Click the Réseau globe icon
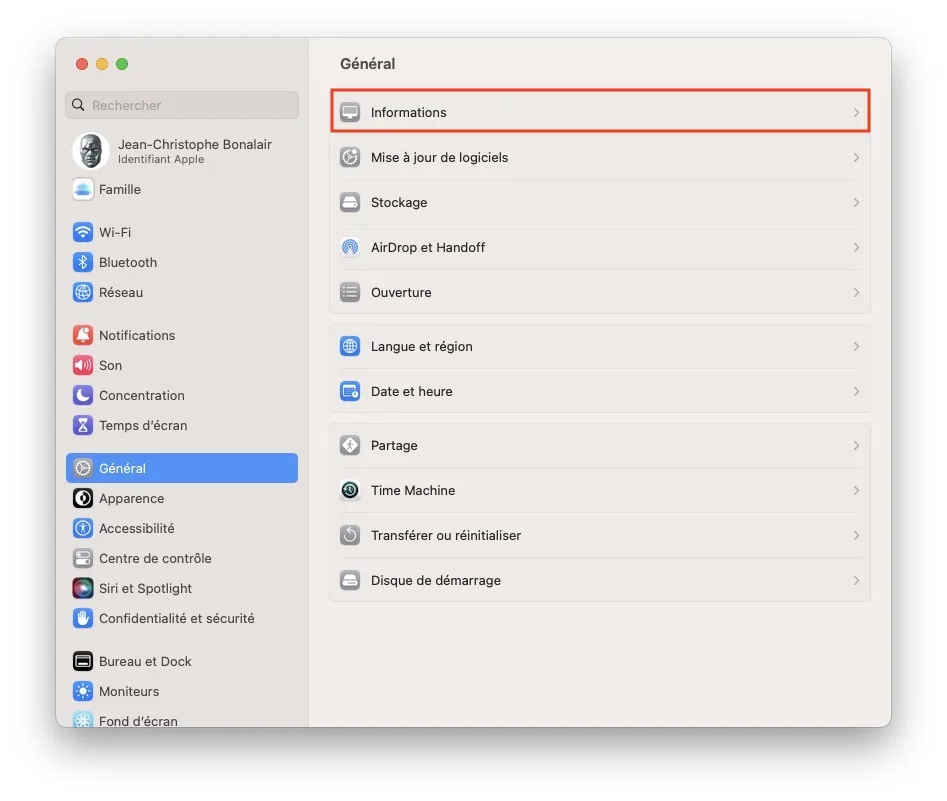 coord(83,292)
